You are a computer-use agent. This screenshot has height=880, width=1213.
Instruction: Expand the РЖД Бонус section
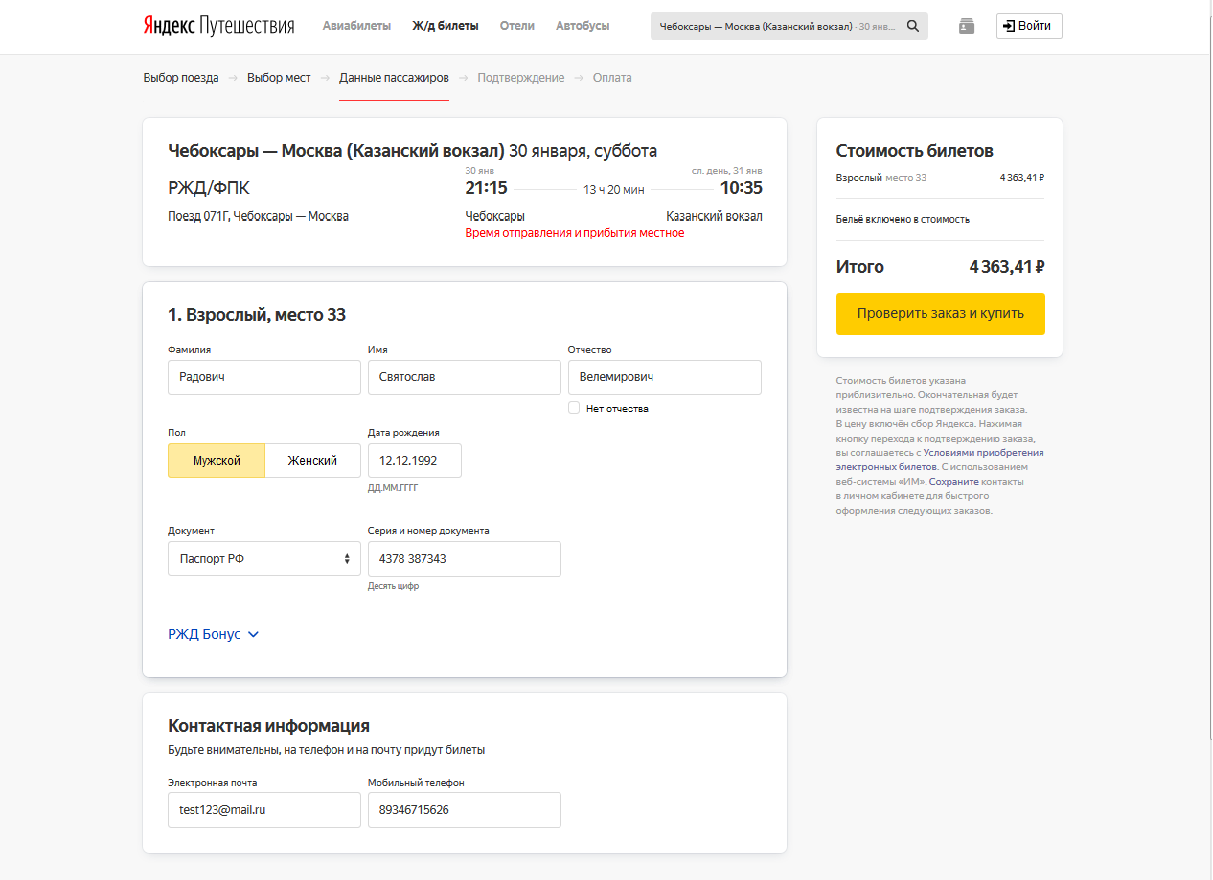click(x=214, y=634)
